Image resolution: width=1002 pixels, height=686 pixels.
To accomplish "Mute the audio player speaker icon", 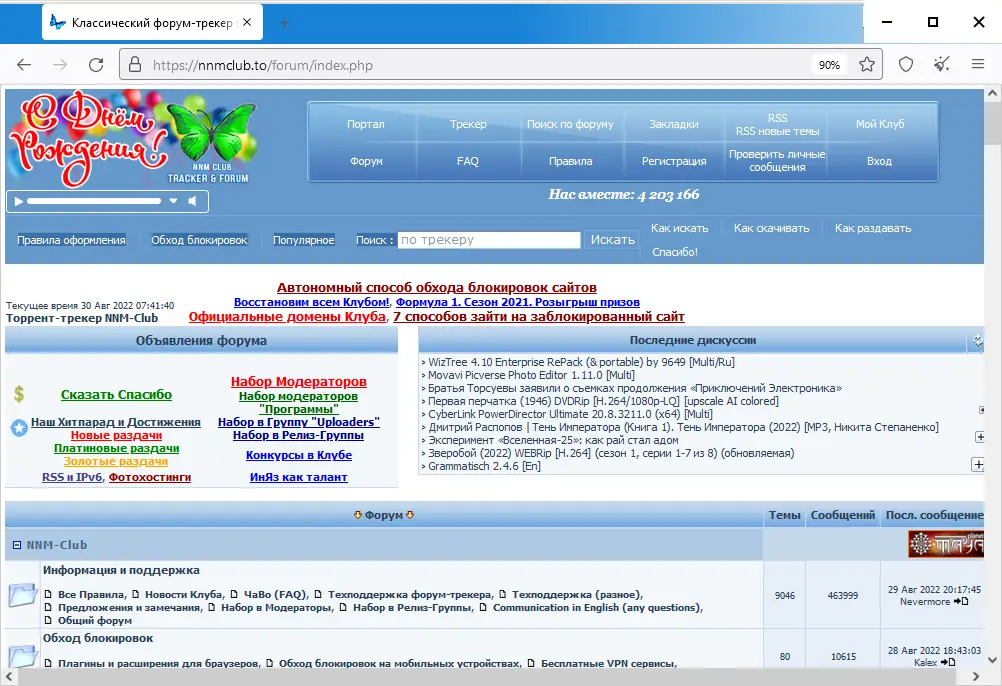I will (x=192, y=201).
